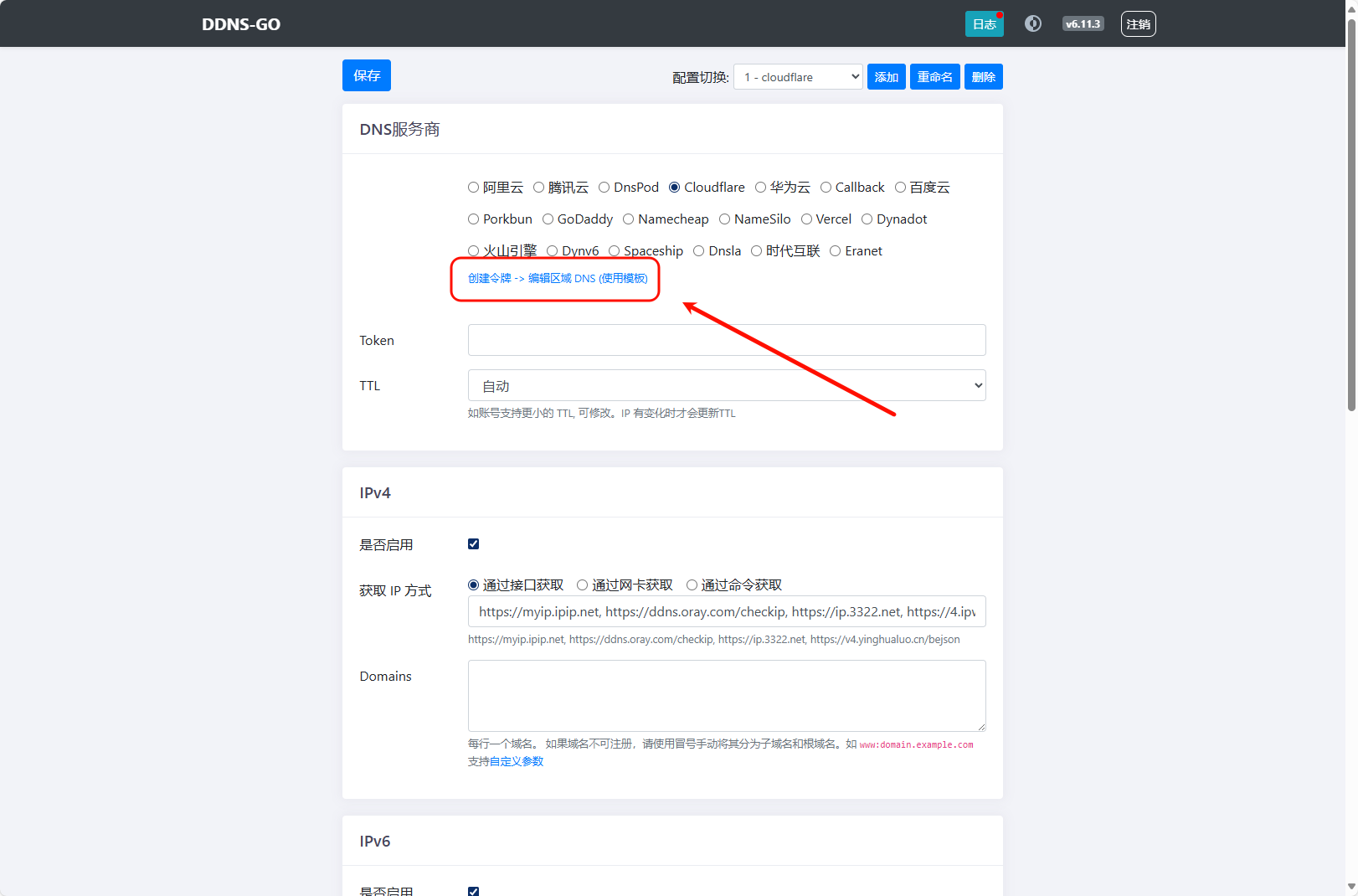Toggle the dark/light theme icon

tap(1033, 23)
